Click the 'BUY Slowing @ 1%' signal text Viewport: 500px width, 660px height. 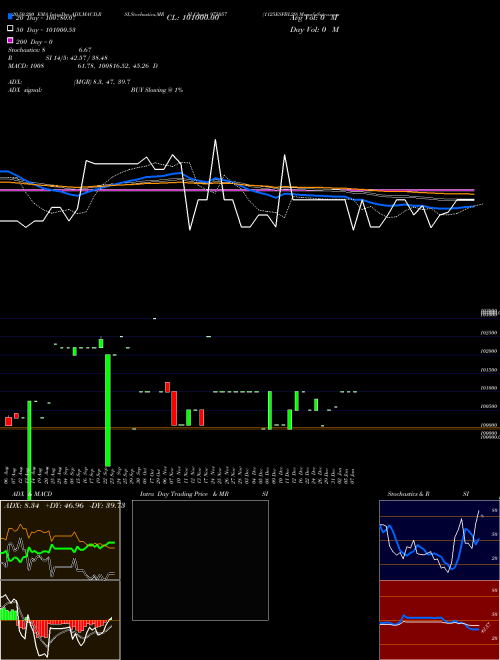157,90
